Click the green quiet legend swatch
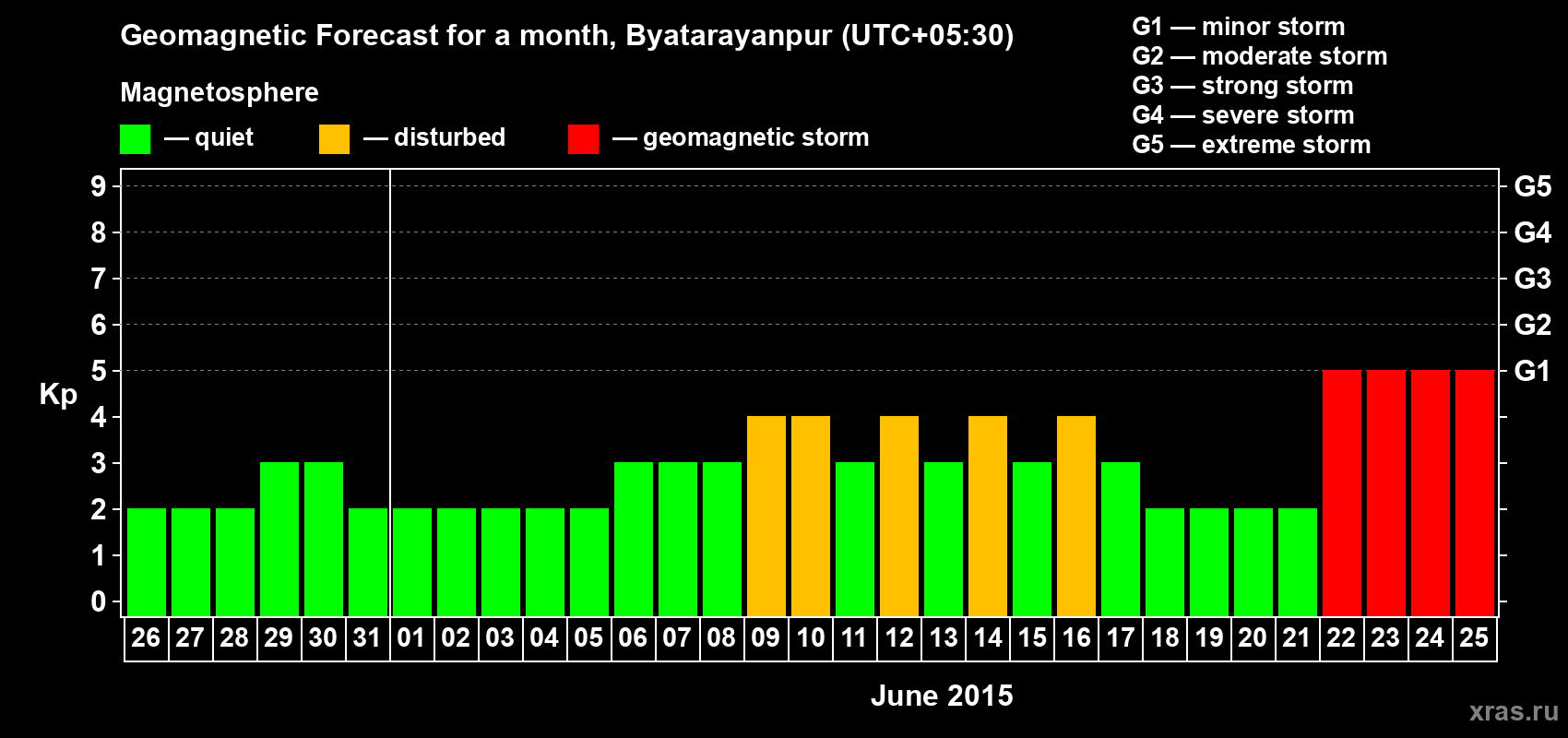 coord(135,139)
